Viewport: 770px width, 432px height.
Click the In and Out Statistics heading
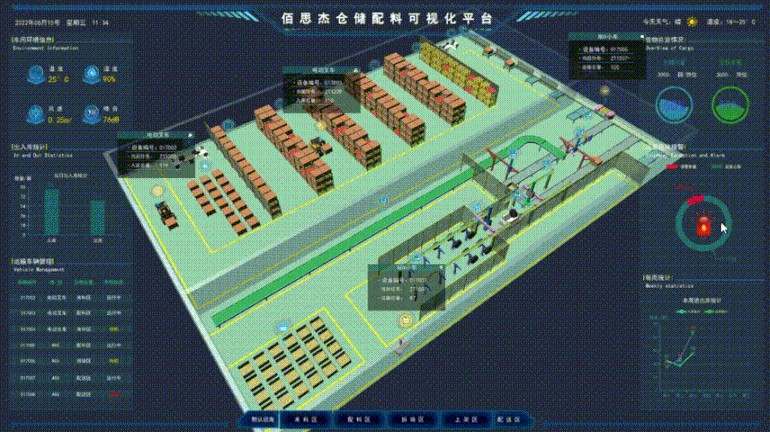pyautogui.click(x=42, y=155)
